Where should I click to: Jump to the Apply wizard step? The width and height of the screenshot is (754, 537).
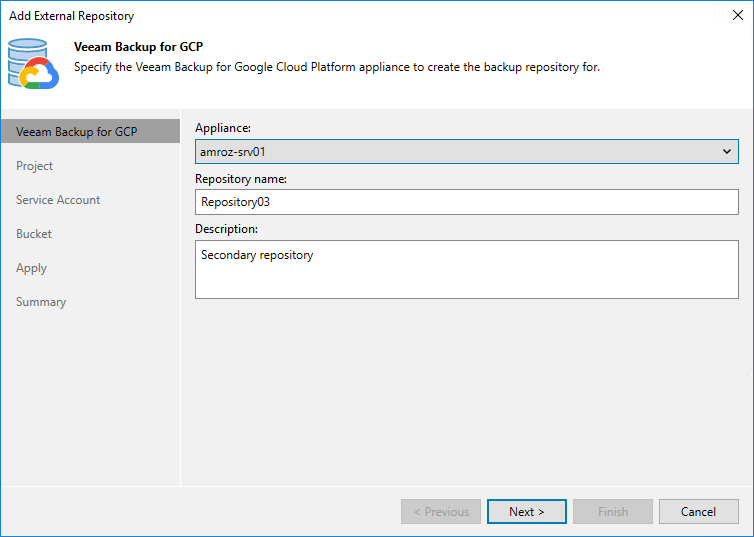tap(32, 268)
